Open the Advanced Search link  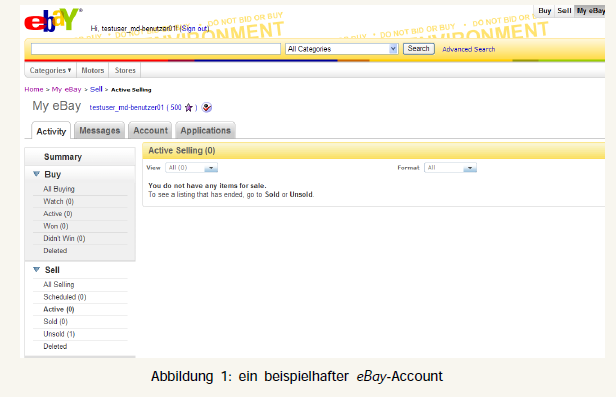coord(468,49)
